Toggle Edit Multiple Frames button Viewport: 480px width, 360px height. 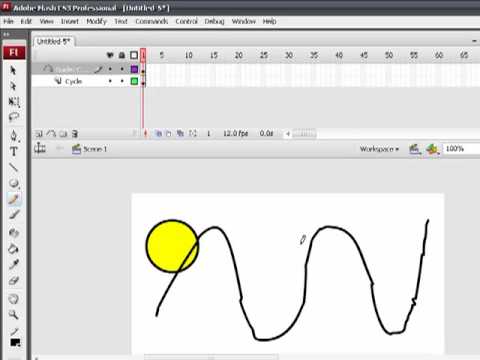point(180,134)
